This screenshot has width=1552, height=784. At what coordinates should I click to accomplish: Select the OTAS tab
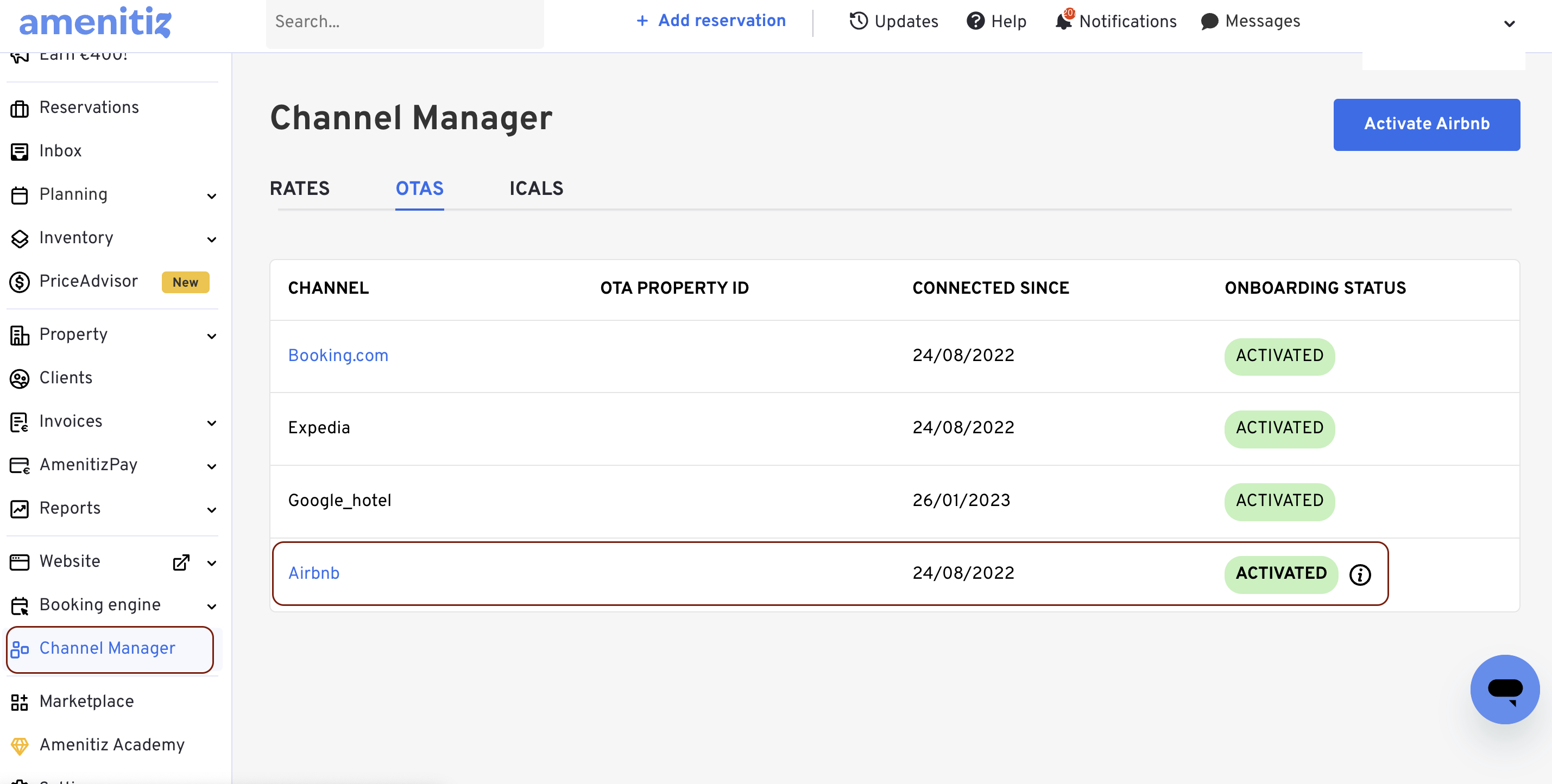tap(419, 188)
